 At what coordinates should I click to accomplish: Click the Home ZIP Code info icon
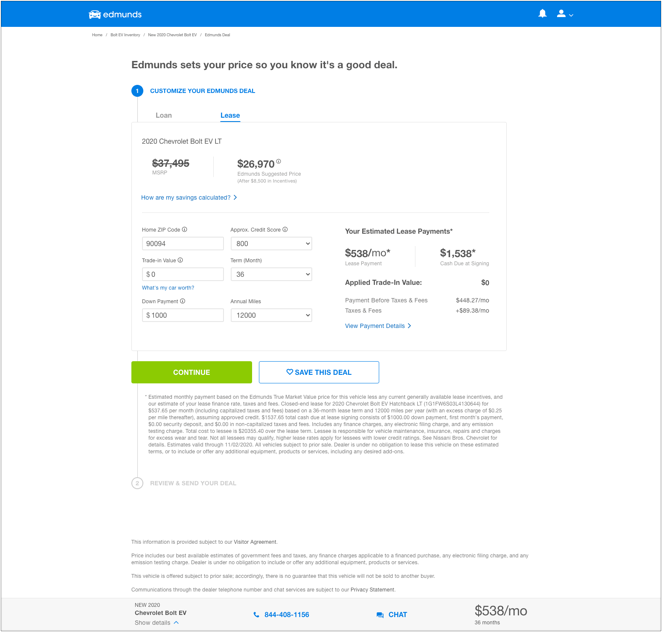click(x=184, y=230)
